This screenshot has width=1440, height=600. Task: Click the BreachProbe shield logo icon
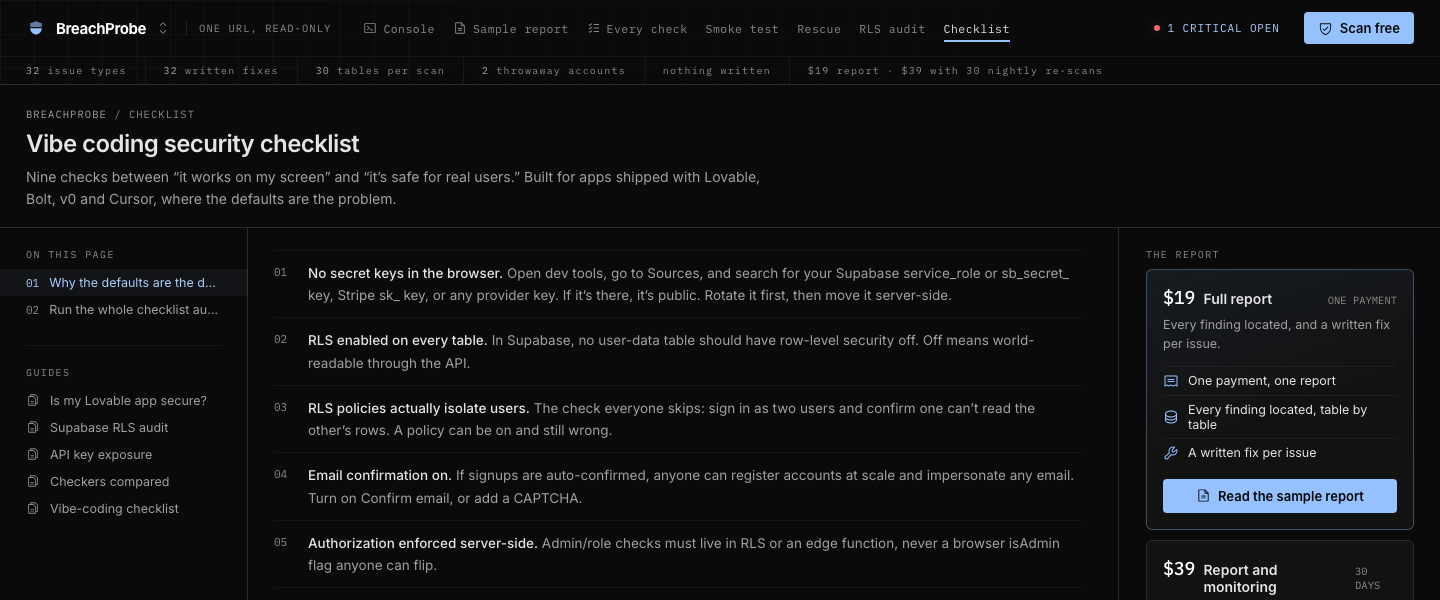point(37,29)
